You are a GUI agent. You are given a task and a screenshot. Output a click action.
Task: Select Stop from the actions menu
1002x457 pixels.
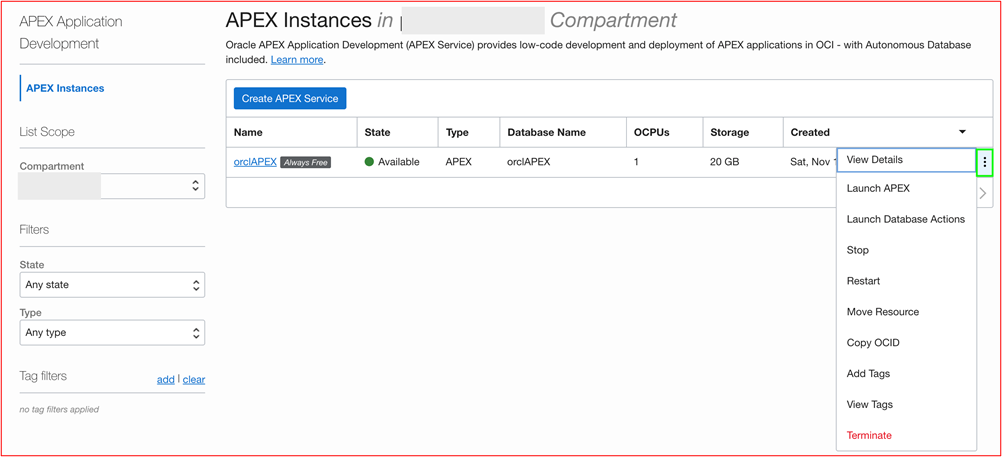906,251
